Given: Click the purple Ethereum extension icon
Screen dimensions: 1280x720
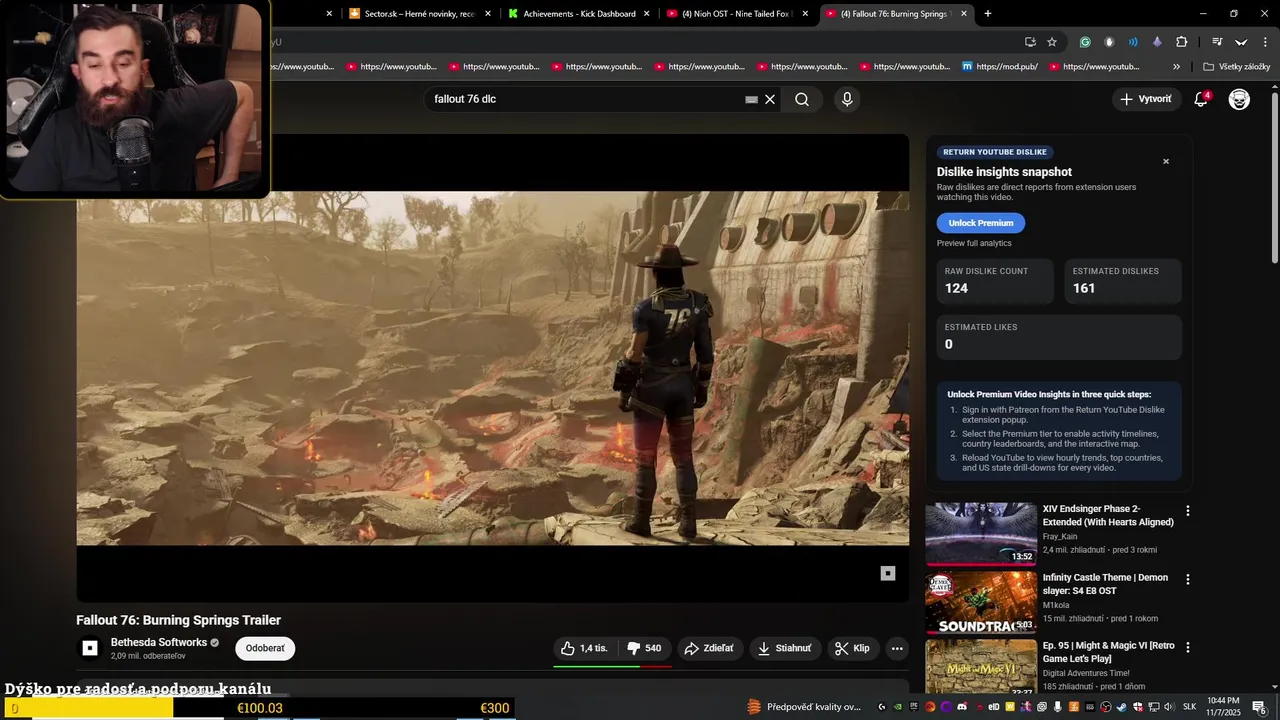Looking at the screenshot, I should pyautogui.click(x=1157, y=42).
